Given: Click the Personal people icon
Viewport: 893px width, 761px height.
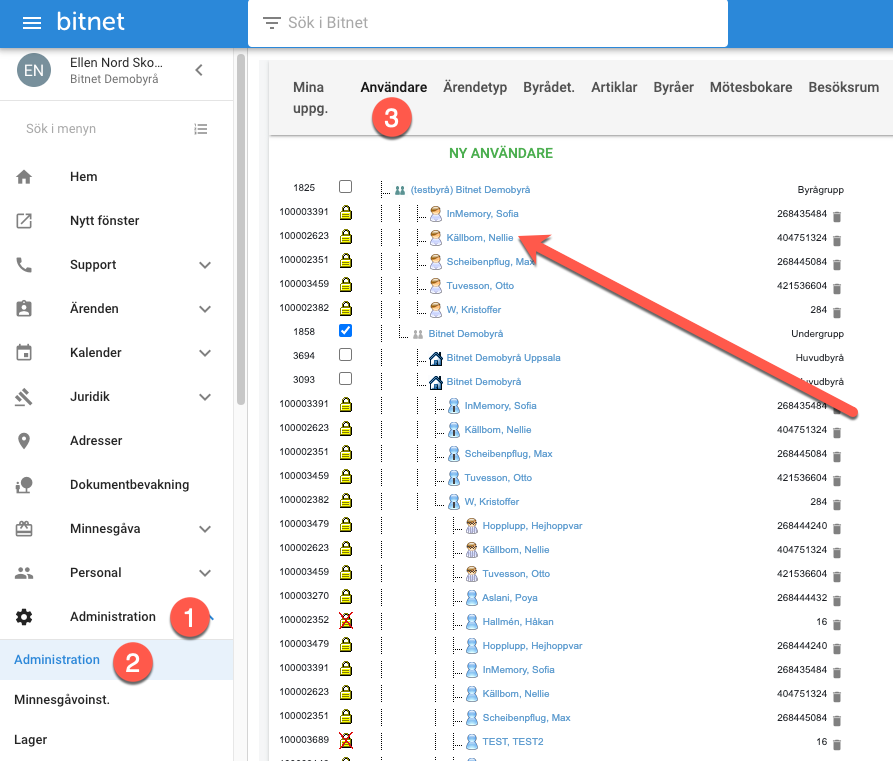Looking at the screenshot, I should coord(24,572).
